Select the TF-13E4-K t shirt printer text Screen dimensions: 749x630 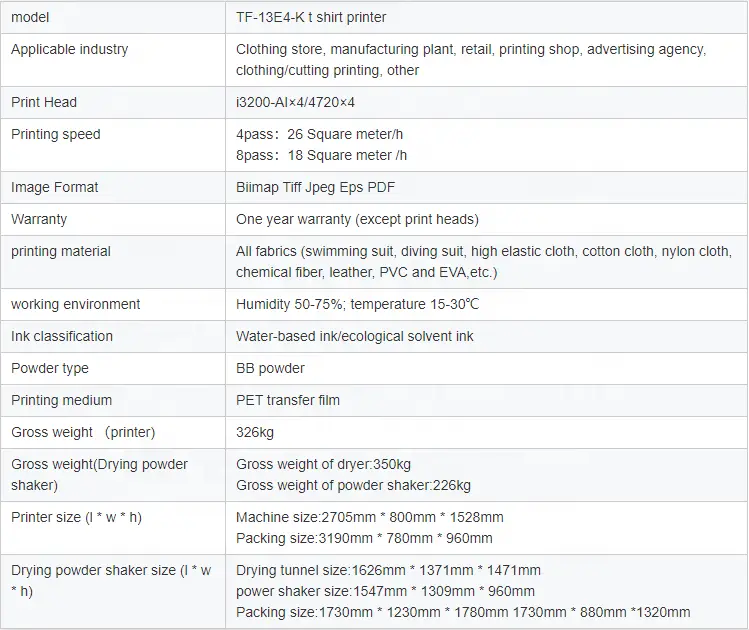311,18
